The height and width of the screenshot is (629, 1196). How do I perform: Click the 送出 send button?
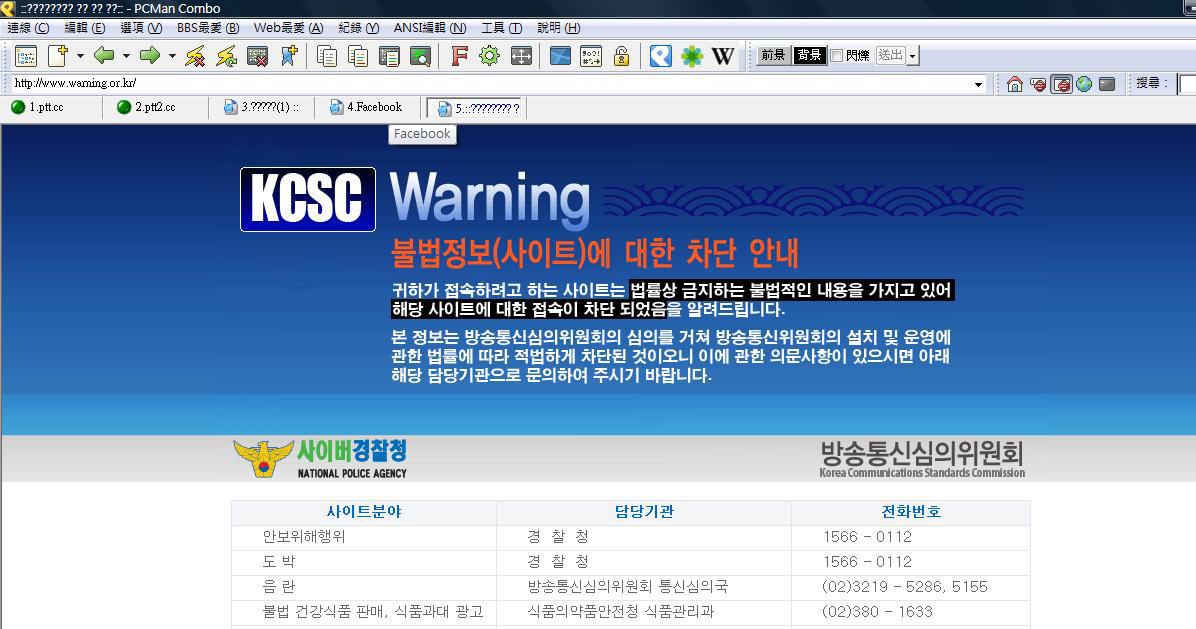click(x=890, y=56)
